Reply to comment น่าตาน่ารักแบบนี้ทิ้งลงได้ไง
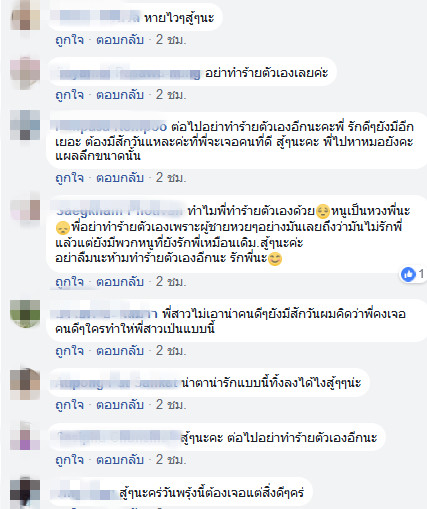The height and width of the screenshot is (509, 427). (120, 405)
